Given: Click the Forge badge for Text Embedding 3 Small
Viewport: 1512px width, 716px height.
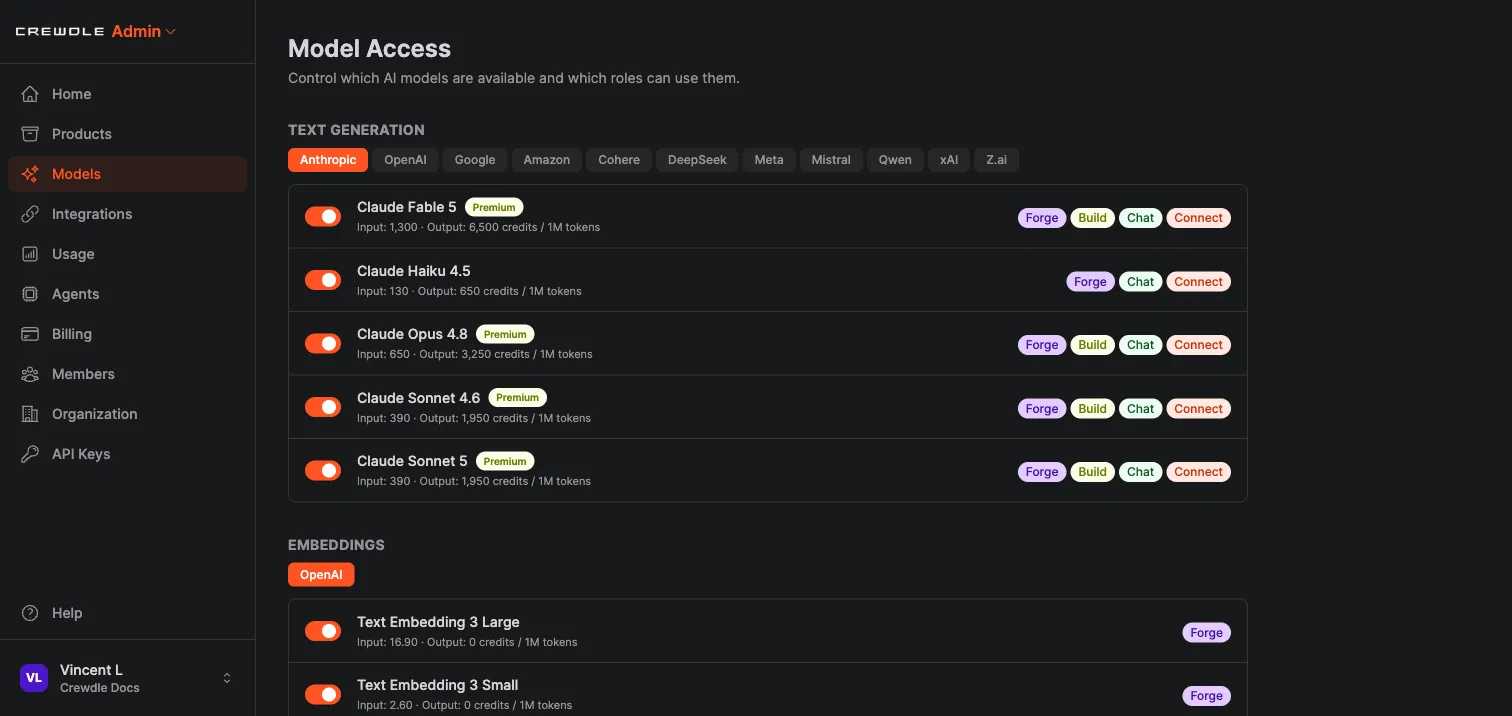Looking at the screenshot, I should tap(1207, 696).
